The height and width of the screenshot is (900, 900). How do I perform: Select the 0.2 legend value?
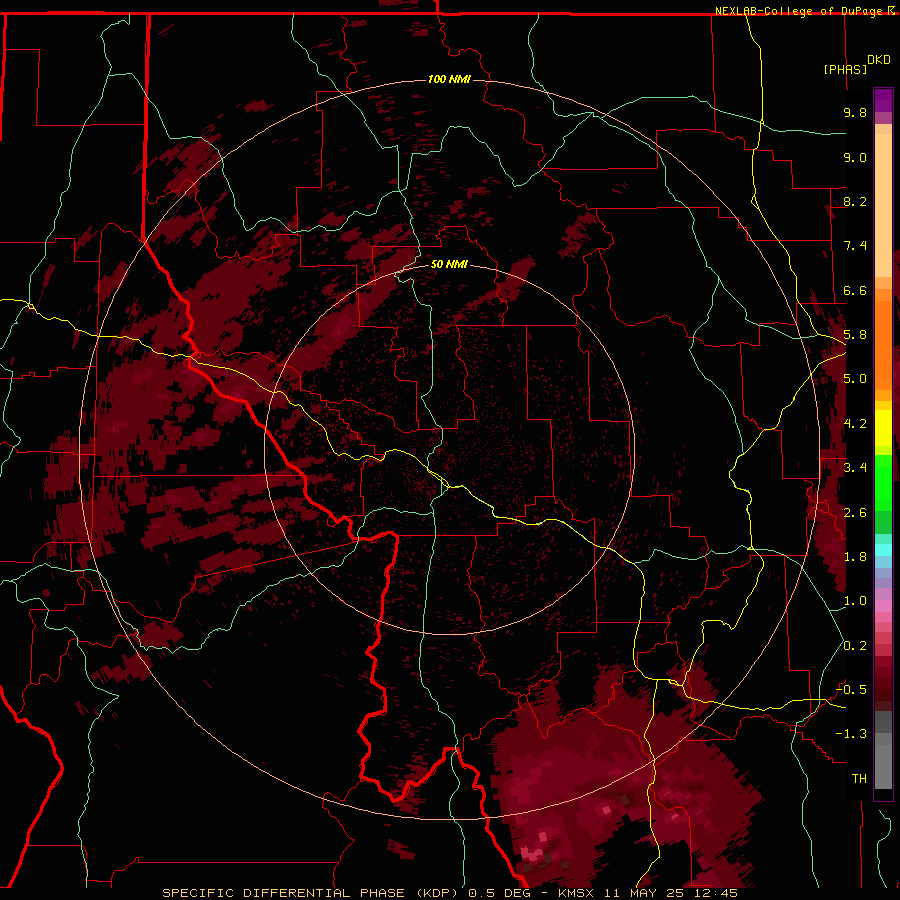(x=855, y=646)
